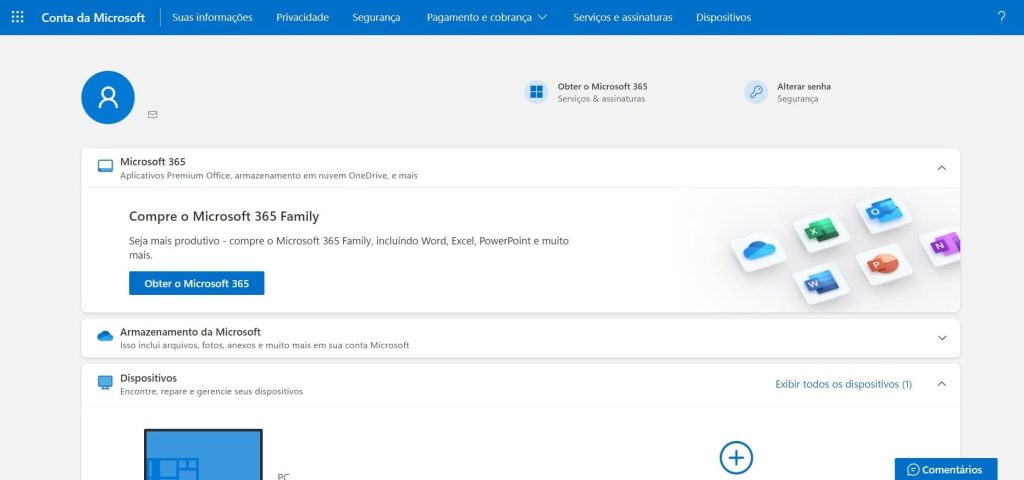The width and height of the screenshot is (1024, 480).
Task: Click the envelope email icon under the avatar
Action: [153, 114]
